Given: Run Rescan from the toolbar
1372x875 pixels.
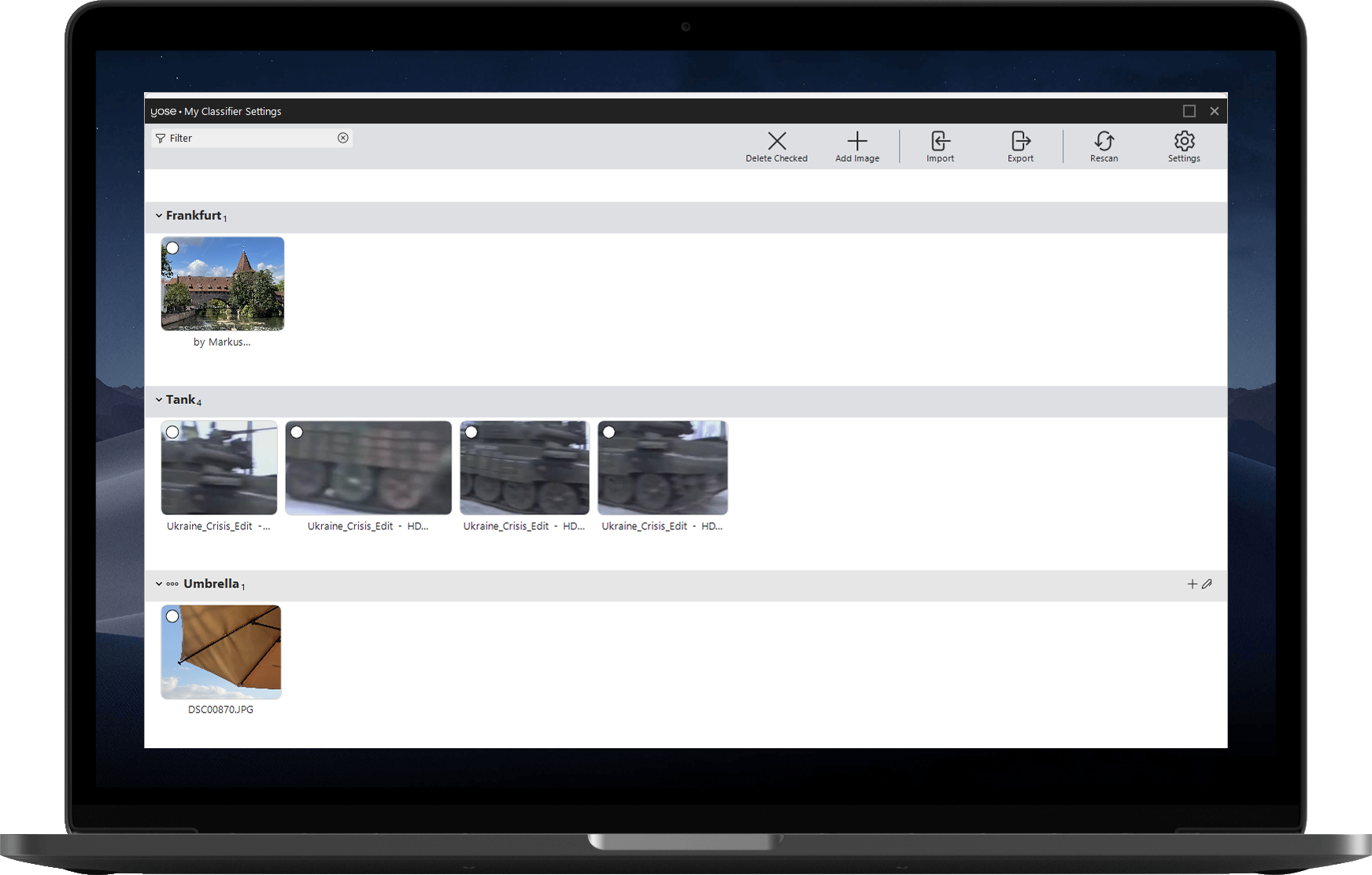Looking at the screenshot, I should pos(1104,142).
